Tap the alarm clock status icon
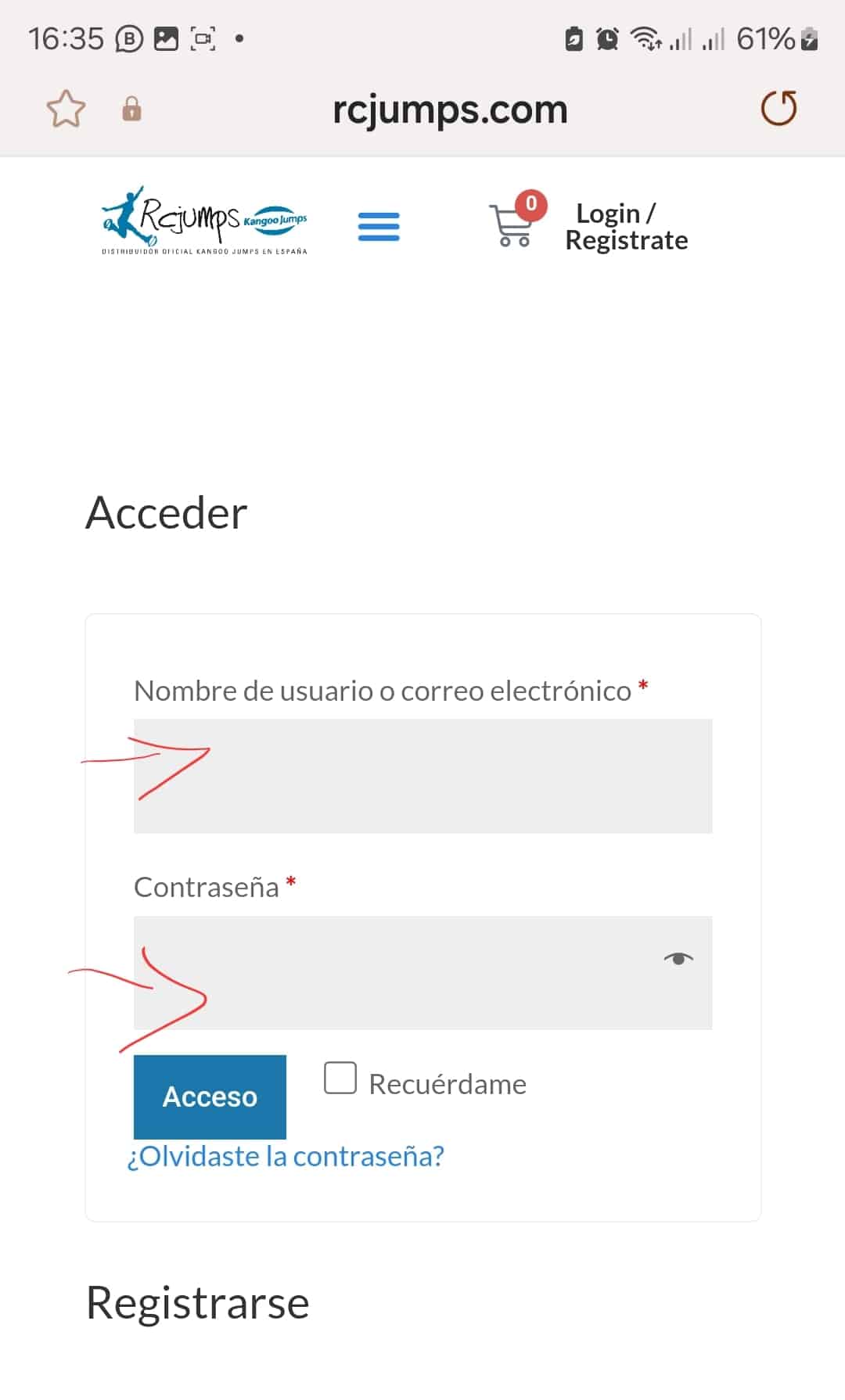 pyautogui.click(x=607, y=38)
